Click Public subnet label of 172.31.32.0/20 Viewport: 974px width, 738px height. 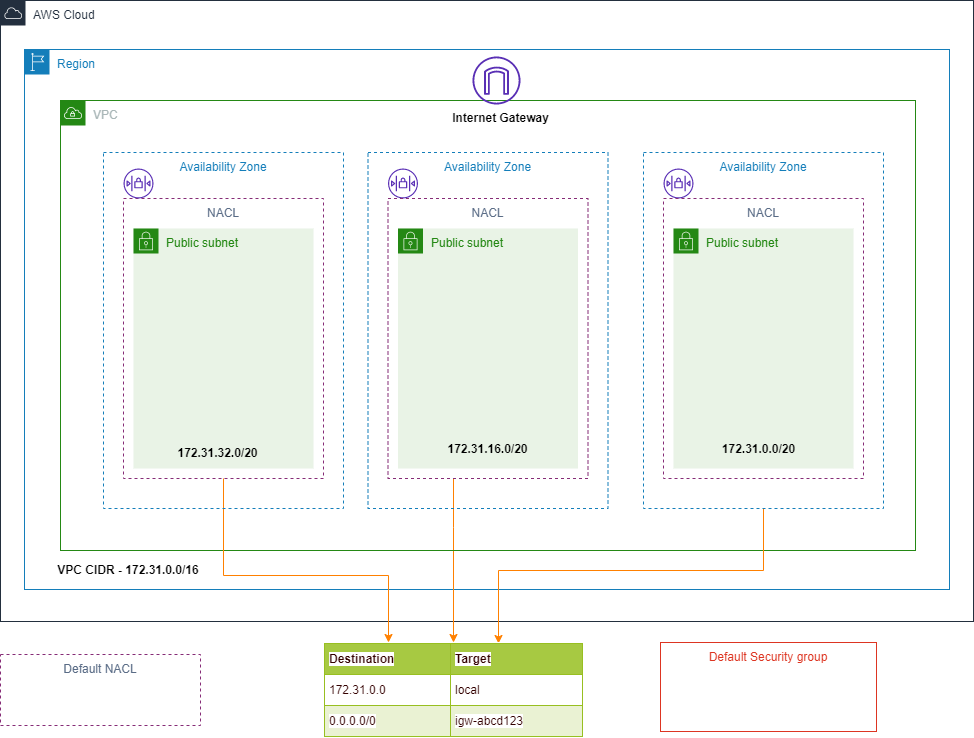coord(202,243)
